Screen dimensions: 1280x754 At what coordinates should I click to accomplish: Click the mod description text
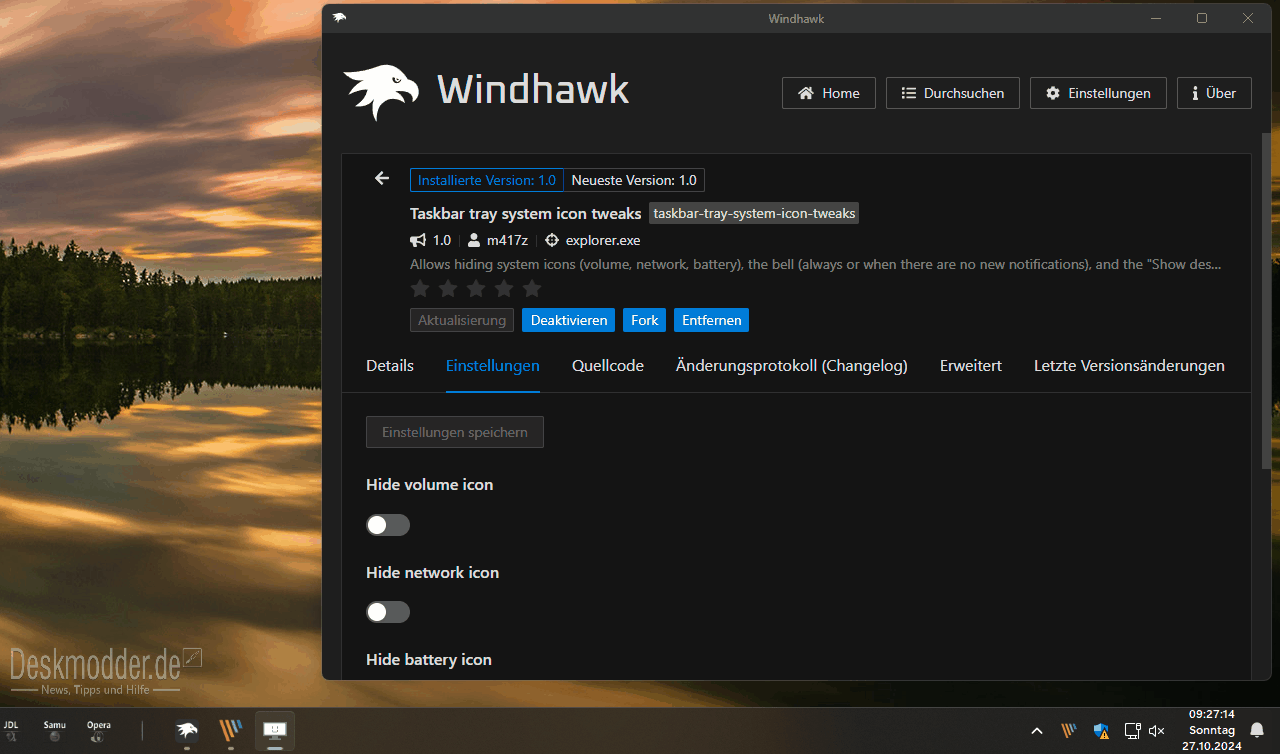[x=815, y=265]
